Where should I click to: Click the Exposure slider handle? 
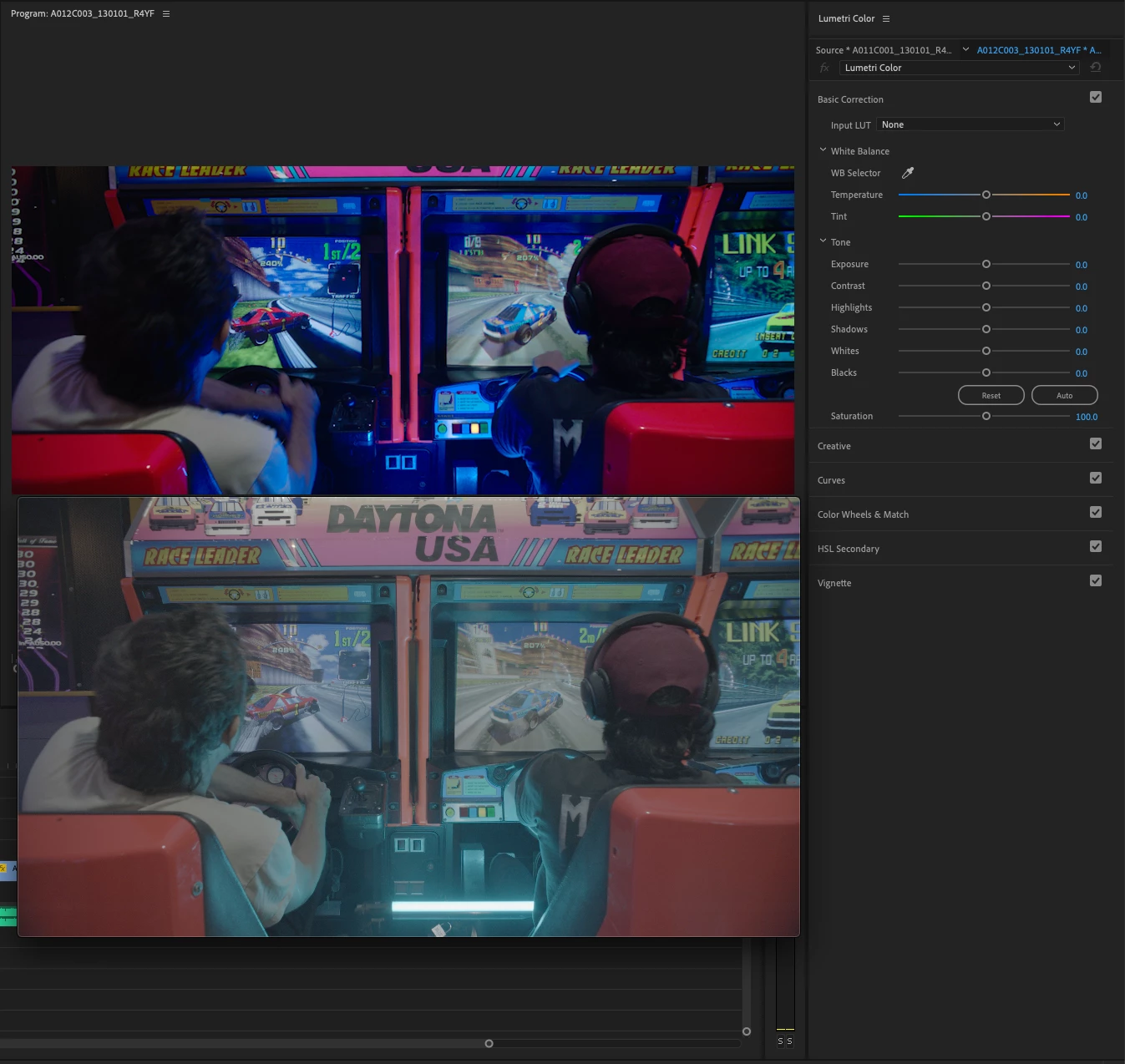pyautogui.click(x=986, y=264)
